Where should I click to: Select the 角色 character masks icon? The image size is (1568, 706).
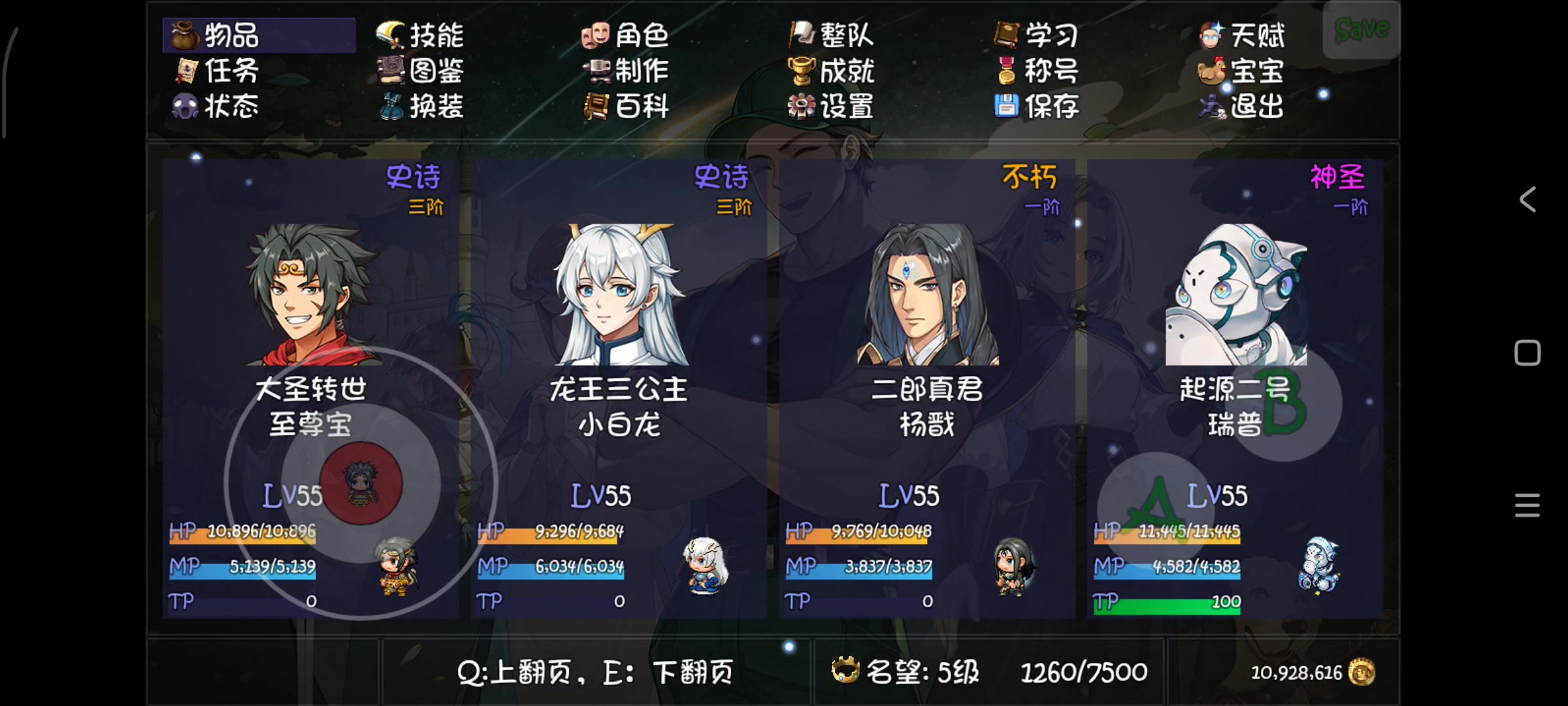point(595,35)
